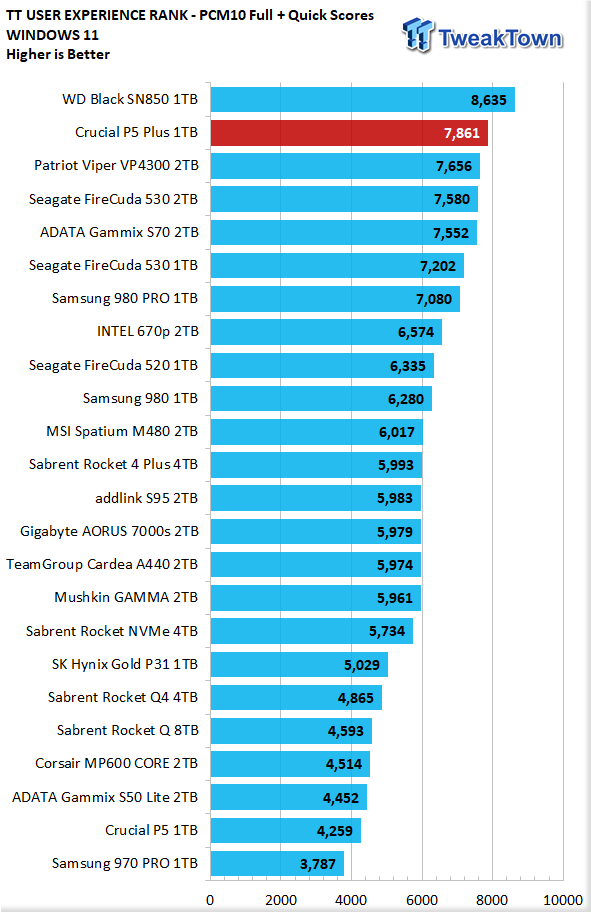Select the Mushkin GAMMA 2TB label
Image resolution: width=591 pixels, height=912 pixels.
pos(126,597)
